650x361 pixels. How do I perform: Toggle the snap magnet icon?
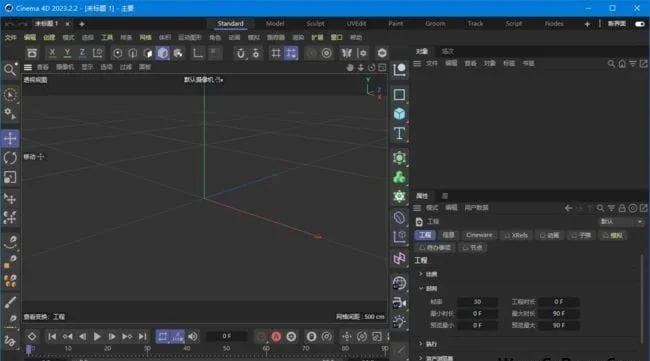240,53
